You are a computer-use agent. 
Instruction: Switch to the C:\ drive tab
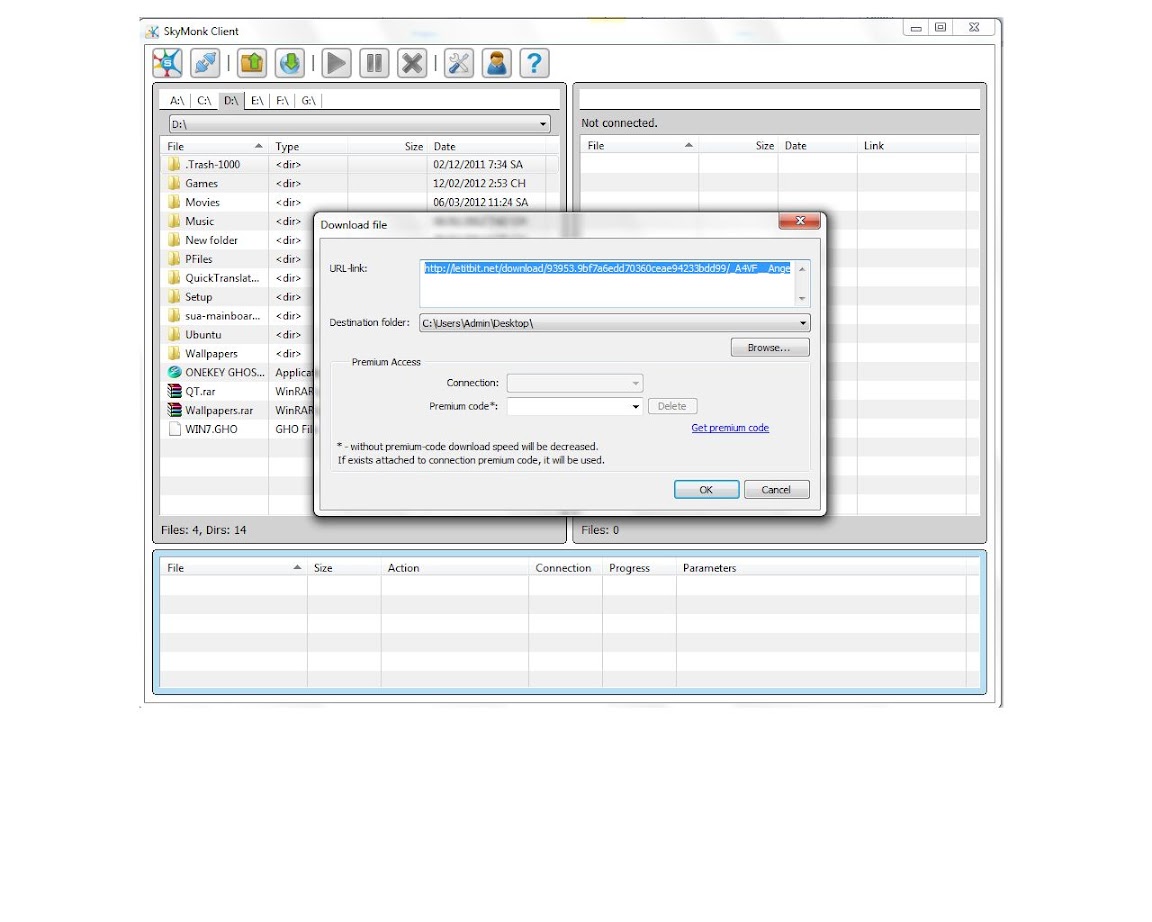(204, 101)
